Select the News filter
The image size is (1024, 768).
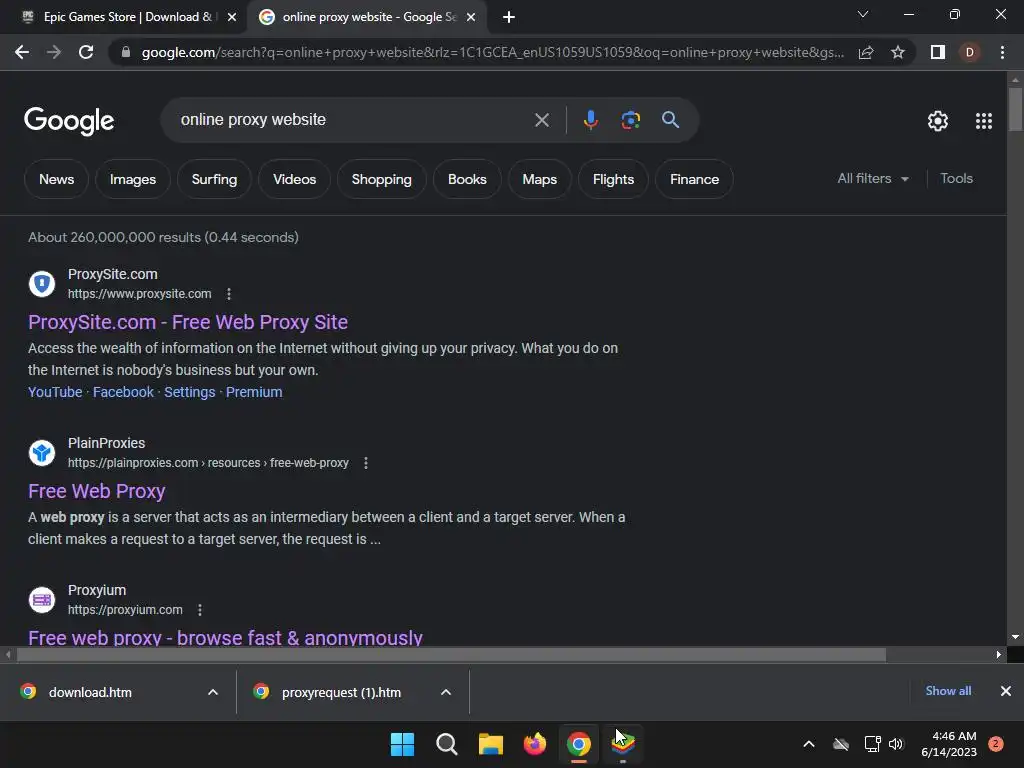(x=56, y=179)
